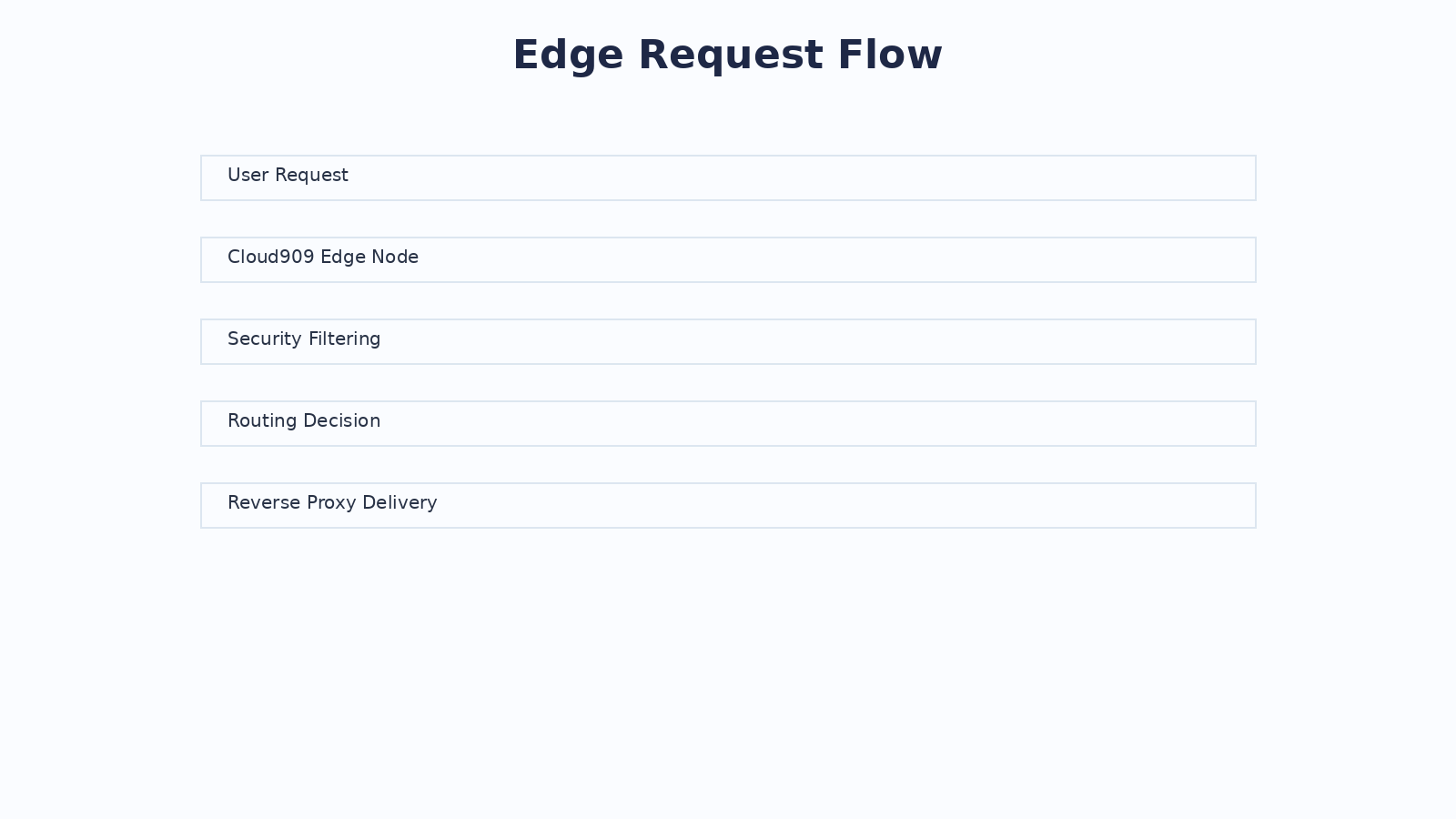Click the word 'Edge' in the title
Image resolution: width=1456 pixels, height=819 pixels.
[x=568, y=55]
